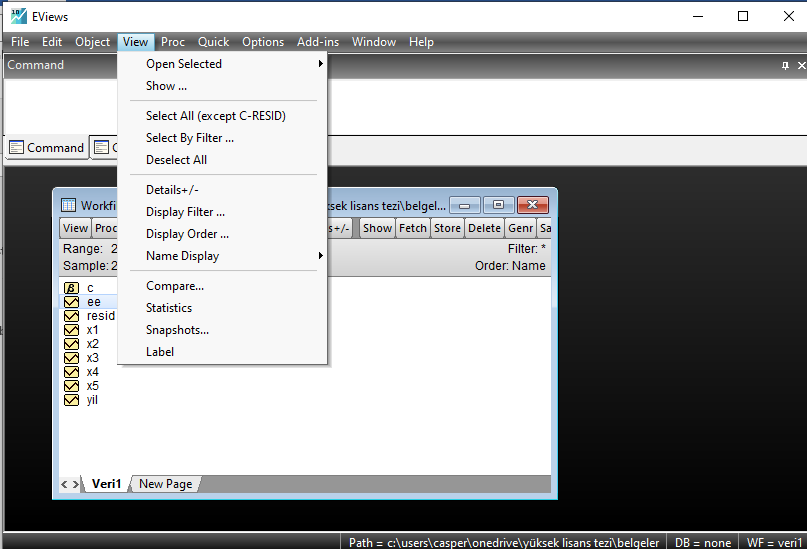Click the EViews application logo icon
The width and height of the screenshot is (807, 549).
[19, 16]
